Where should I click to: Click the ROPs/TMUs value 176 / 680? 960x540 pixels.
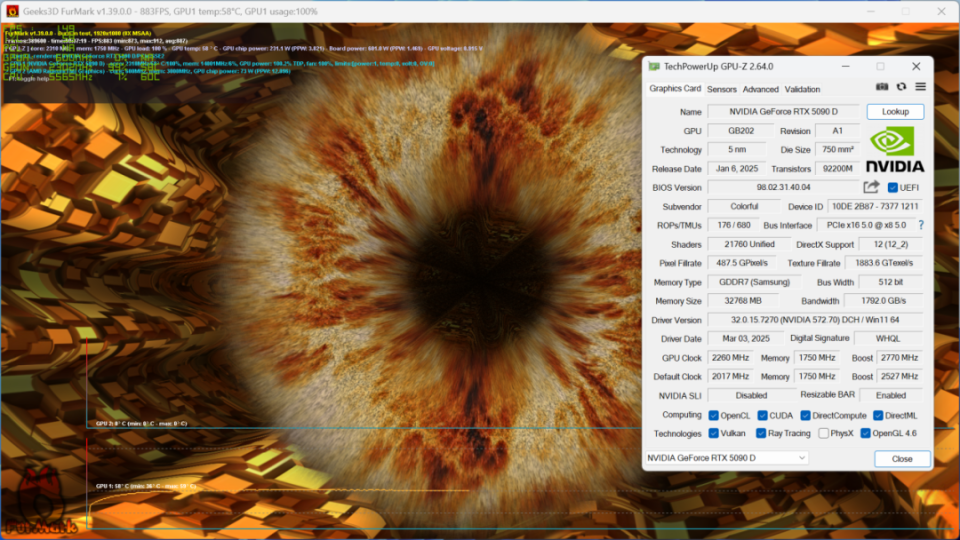point(733,225)
